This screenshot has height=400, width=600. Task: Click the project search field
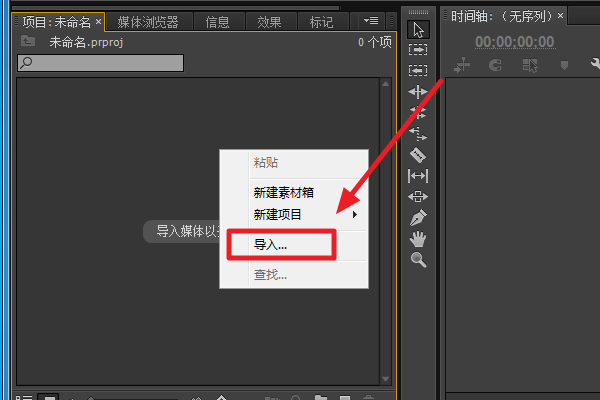click(101, 63)
